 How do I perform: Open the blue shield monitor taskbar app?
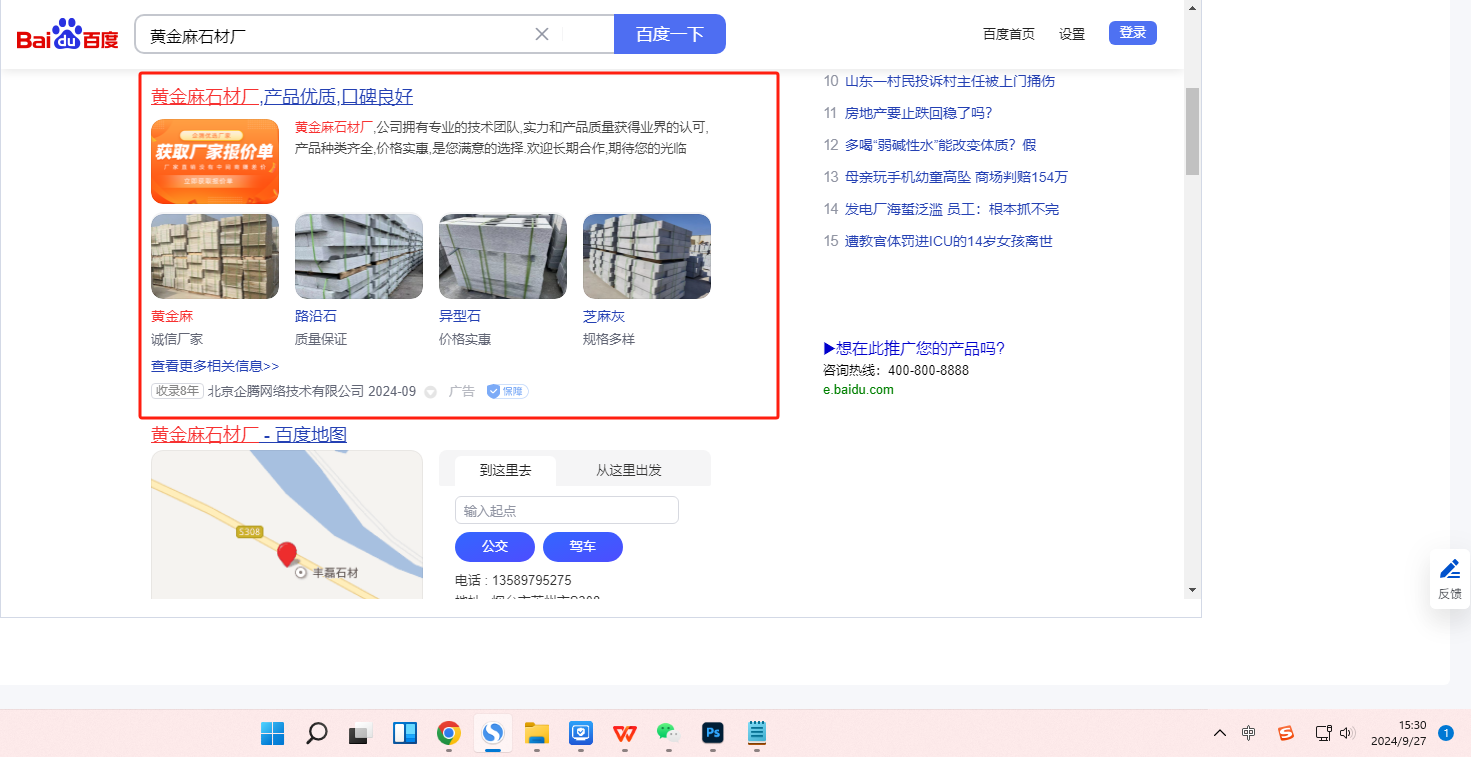(x=581, y=734)
